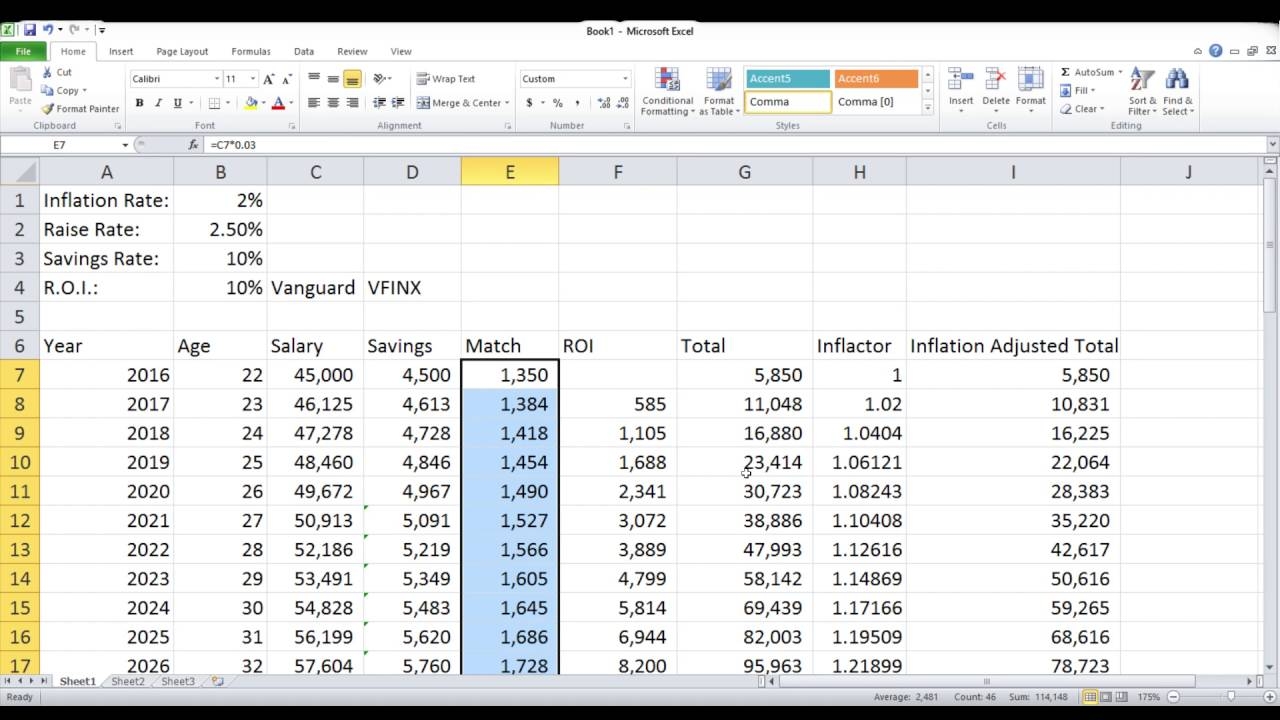Click the AutoSum button
Viewport: 1280px width, 720px height.
tap(1088, 72)
